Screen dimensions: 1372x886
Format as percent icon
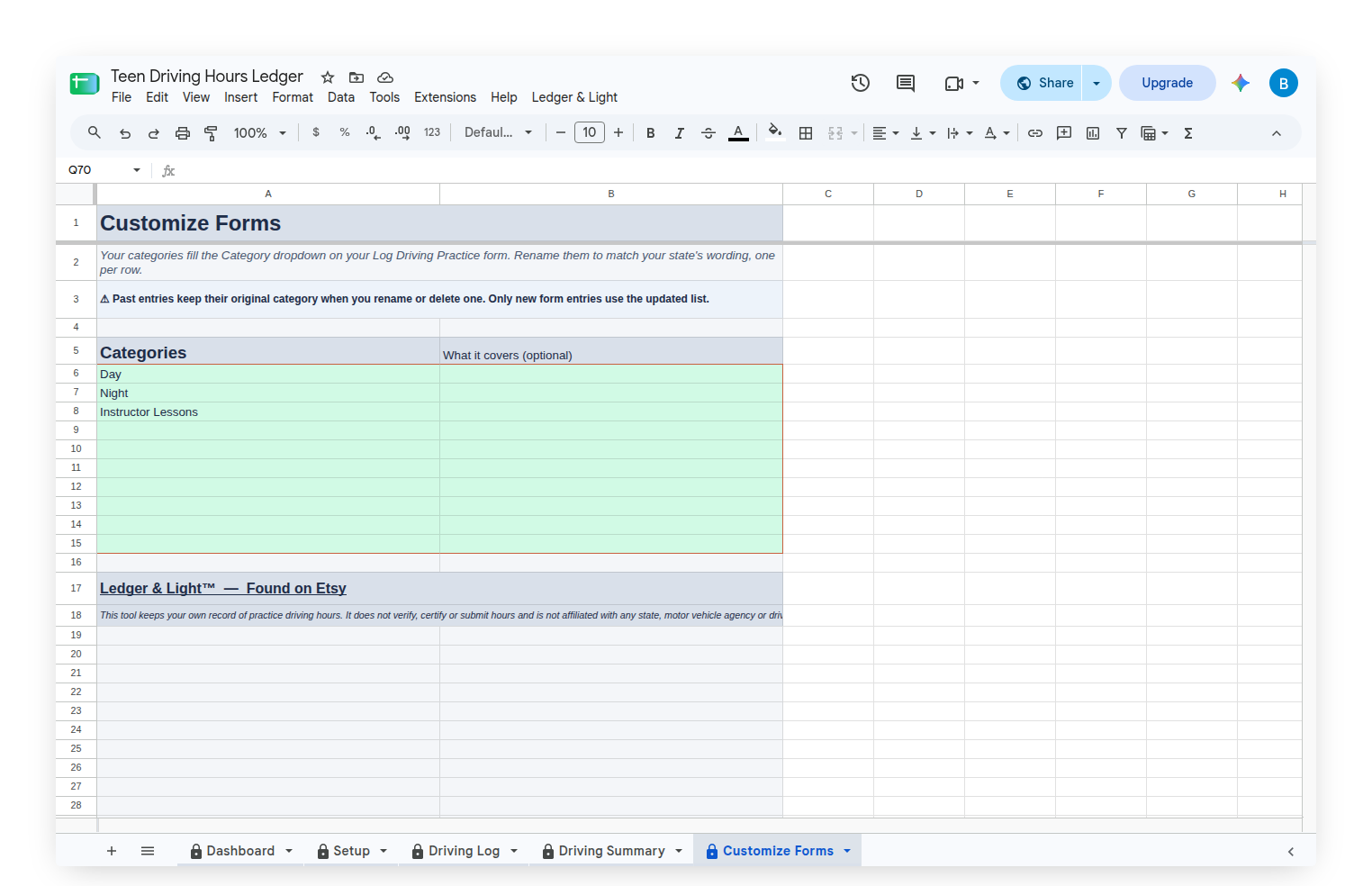pos(345,132)
